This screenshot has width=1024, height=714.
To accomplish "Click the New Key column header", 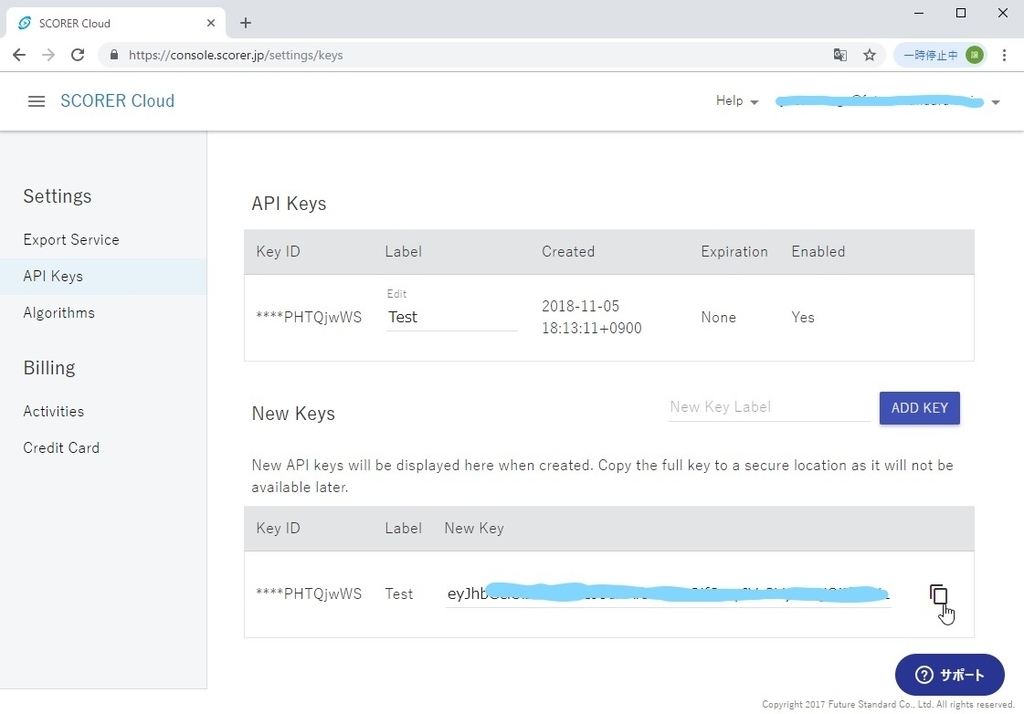I will [x=474, y=528].
